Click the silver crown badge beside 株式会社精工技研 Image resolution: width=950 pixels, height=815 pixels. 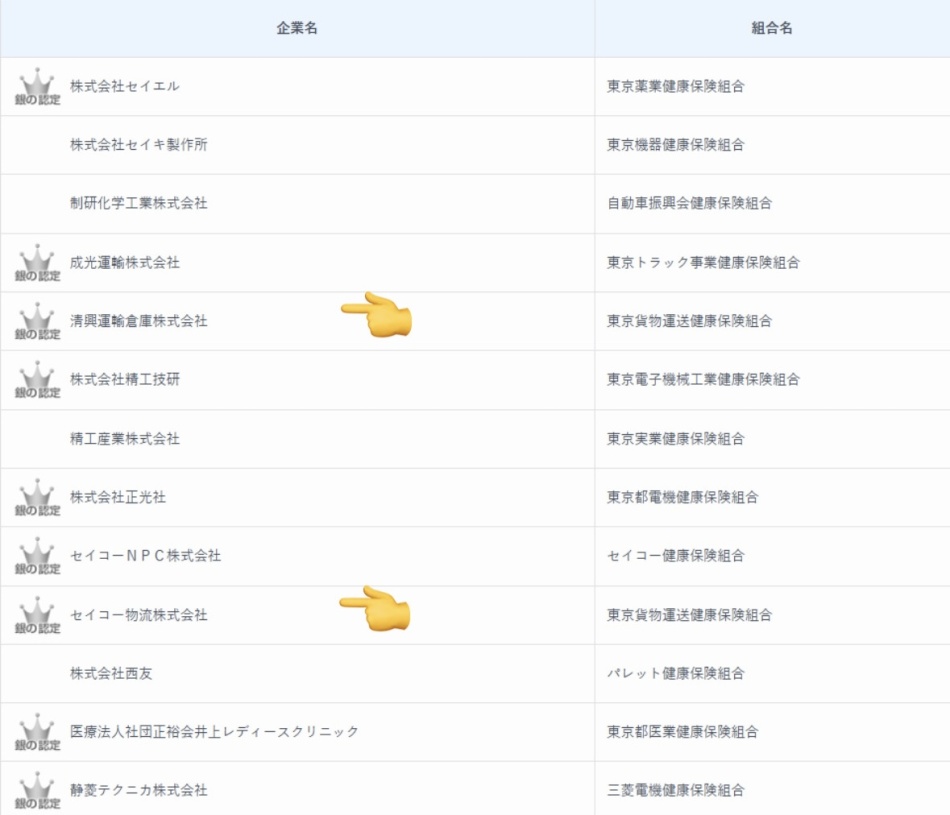[x=38, y=380]
